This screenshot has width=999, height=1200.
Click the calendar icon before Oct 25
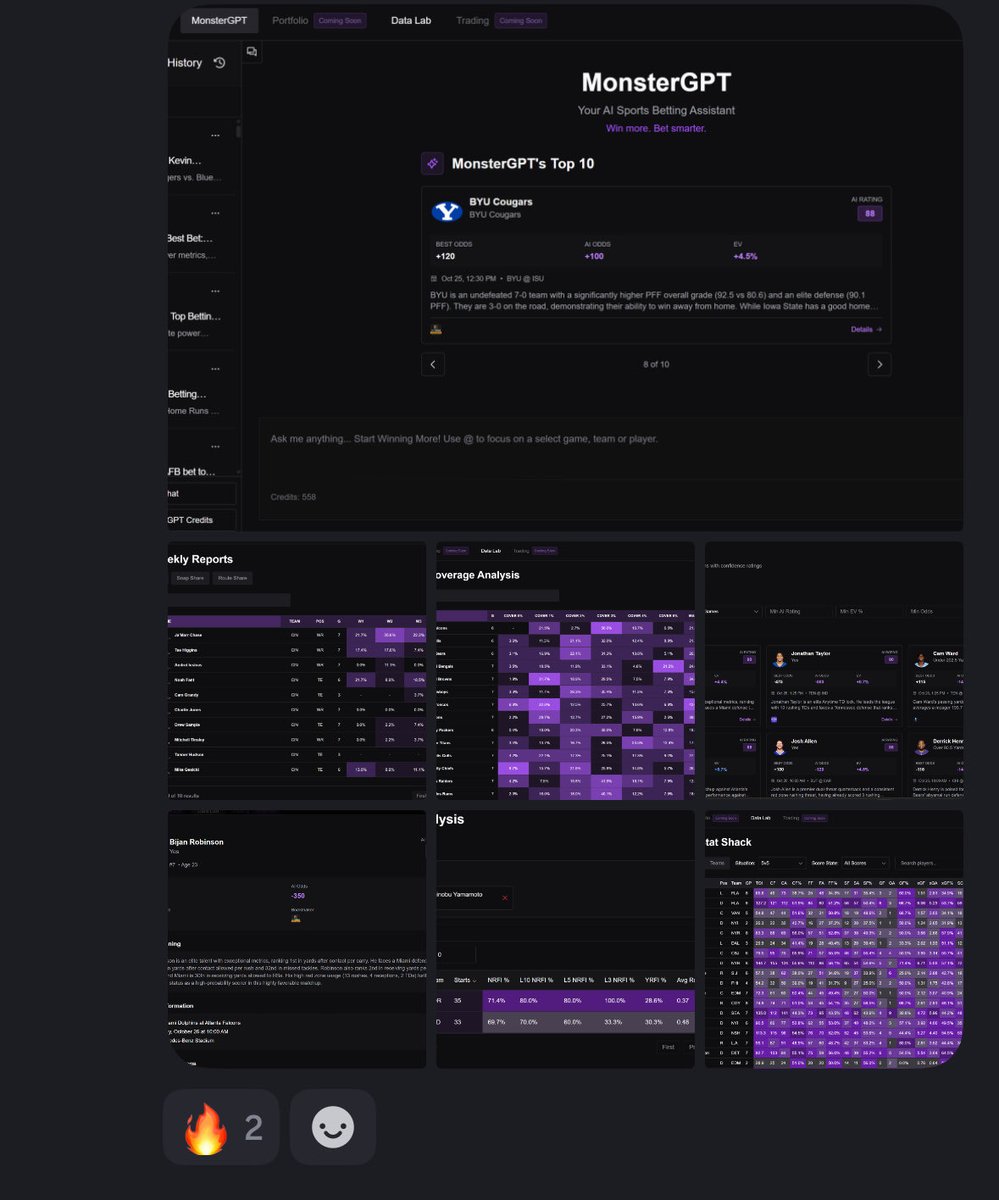(434, 278)
